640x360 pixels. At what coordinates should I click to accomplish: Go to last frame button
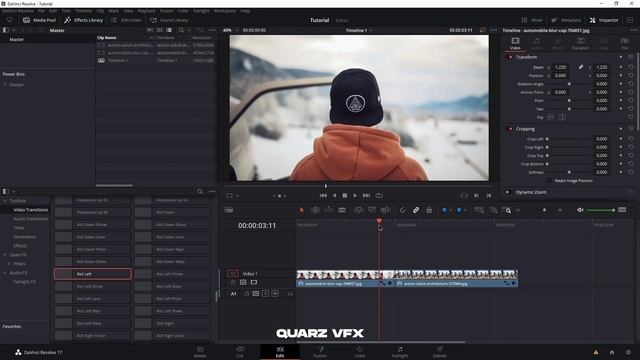coord(367,196)
